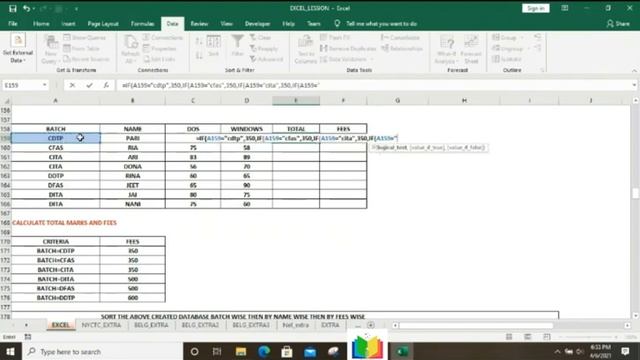Open Windows Start menu
The width and height of the screenshot is (640, 360).
click(x=10, y=351)
